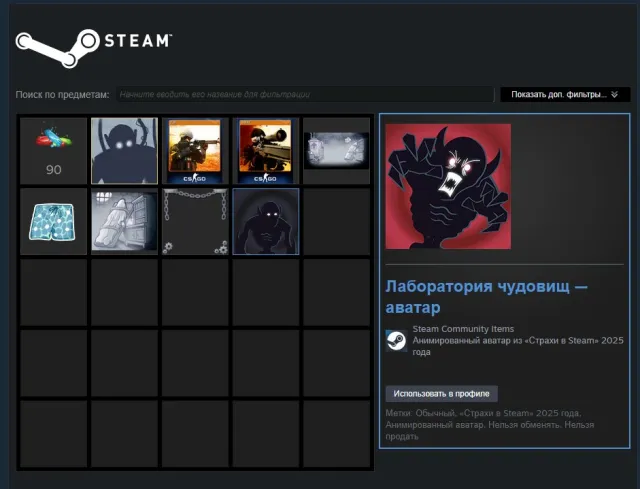Image resolution: width=640 pixels, height=489 pixels.
Task: Open the 'Лаборатория чудовищ — аватар' title link
Action: coord(487,297)
